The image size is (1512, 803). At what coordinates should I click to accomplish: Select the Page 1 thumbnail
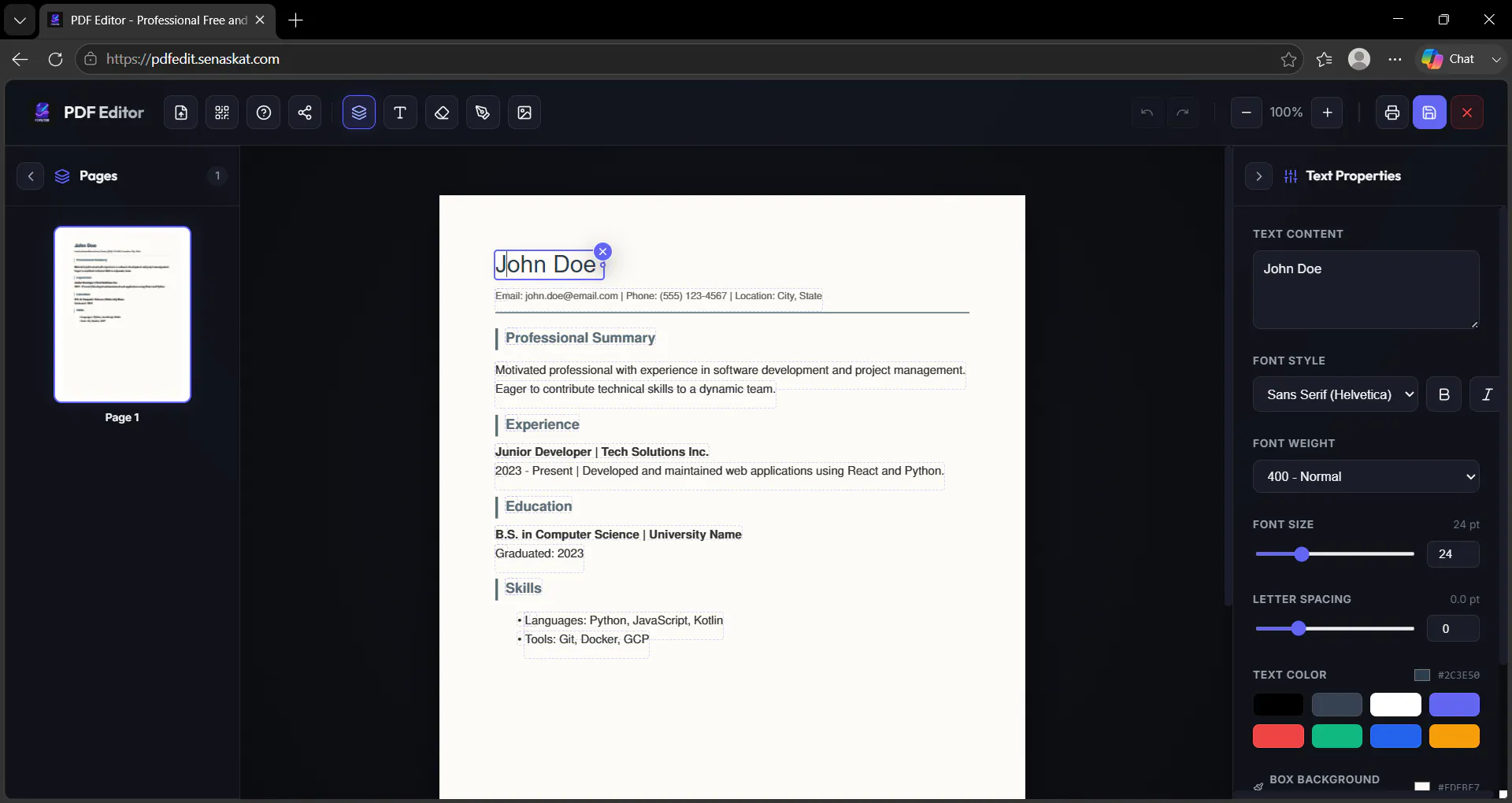coord(122,314)
